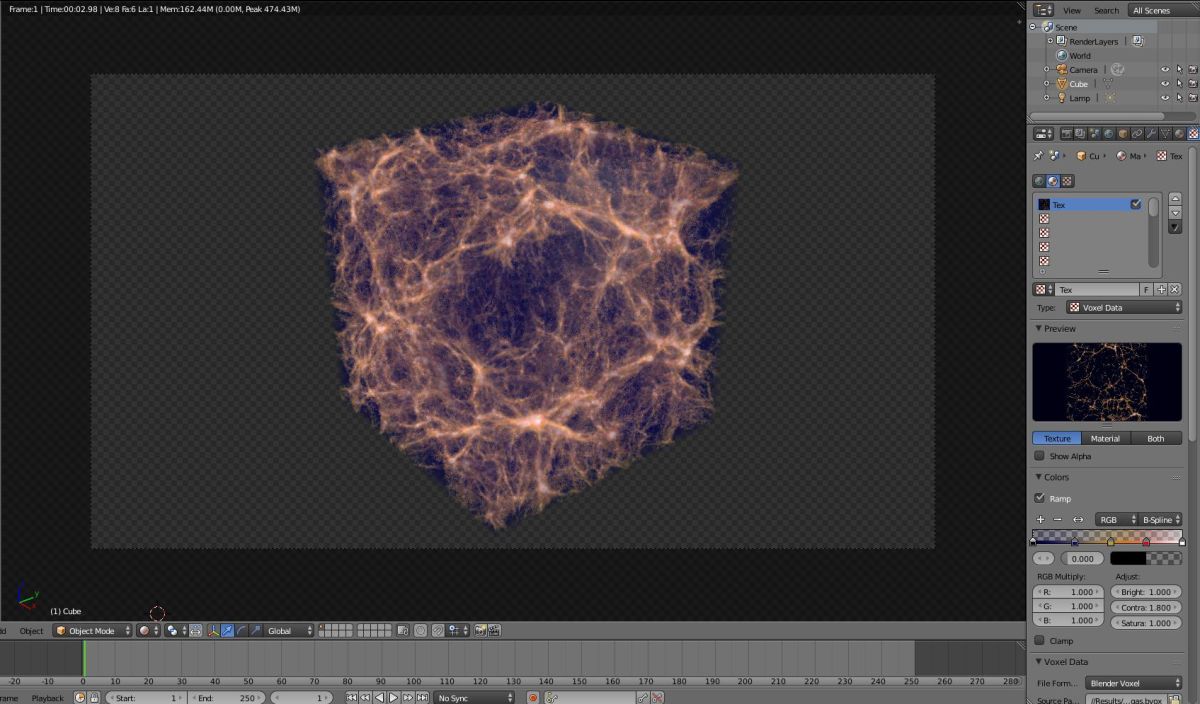Add color stop to ramp plus icon
The image size is (1200, 704).
click(x=1040, y=520)
